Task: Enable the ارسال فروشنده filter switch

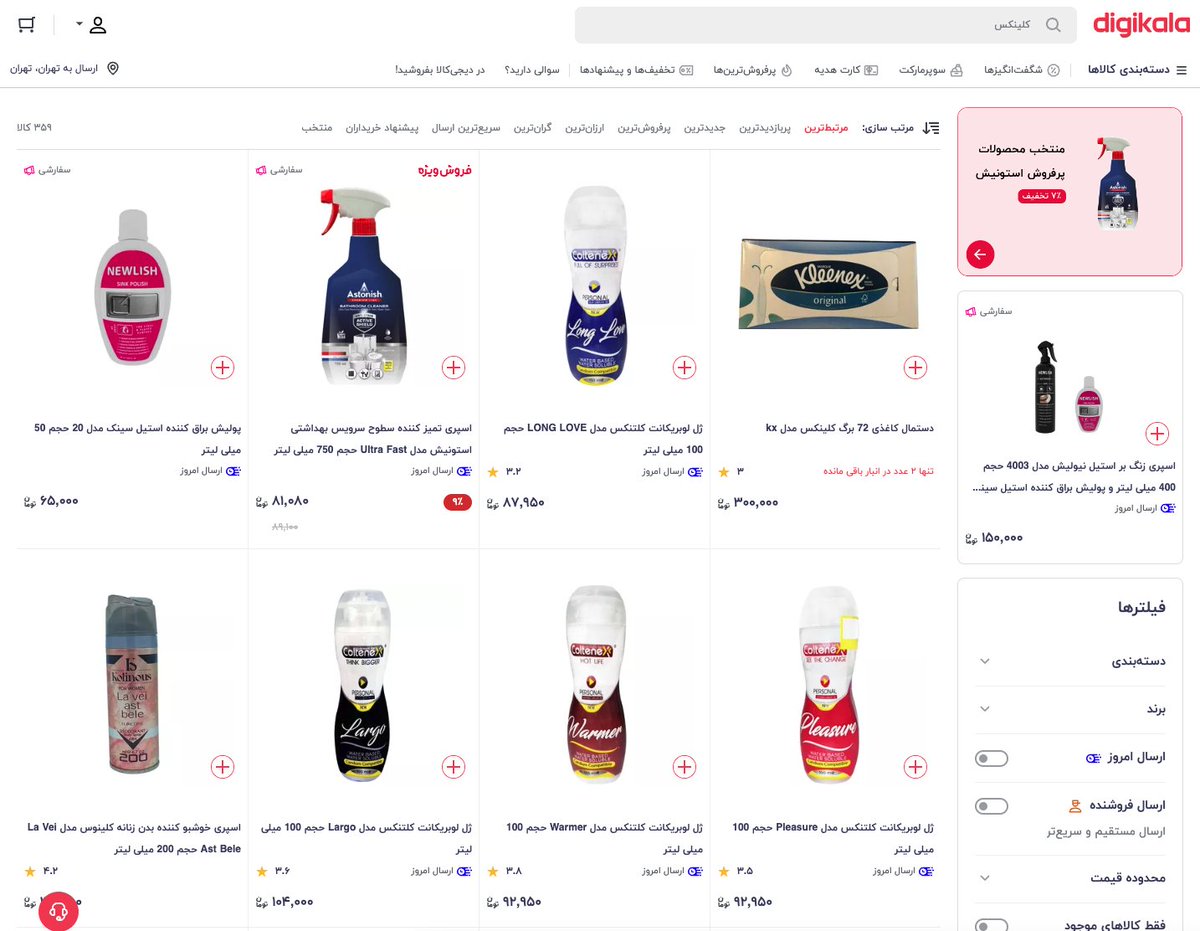Action: tap(991, 806)
